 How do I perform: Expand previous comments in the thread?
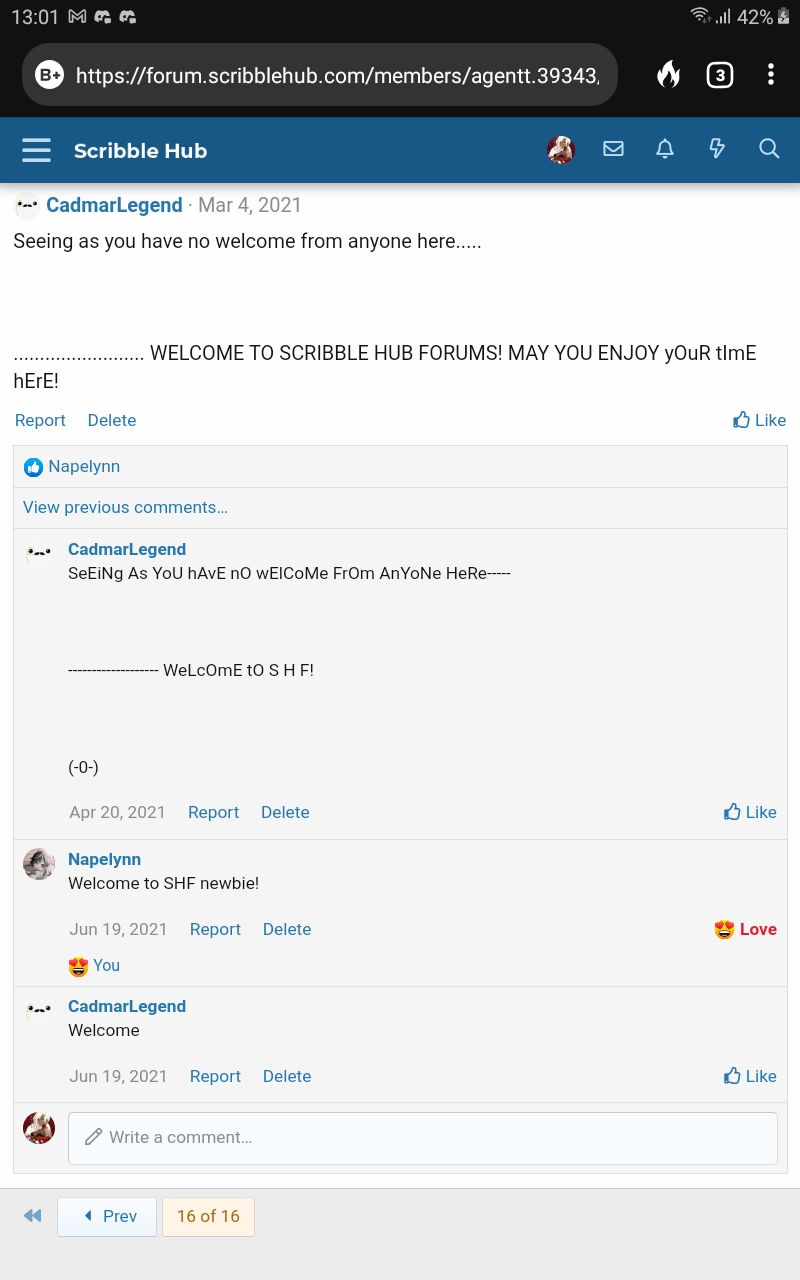pos(125,507)
